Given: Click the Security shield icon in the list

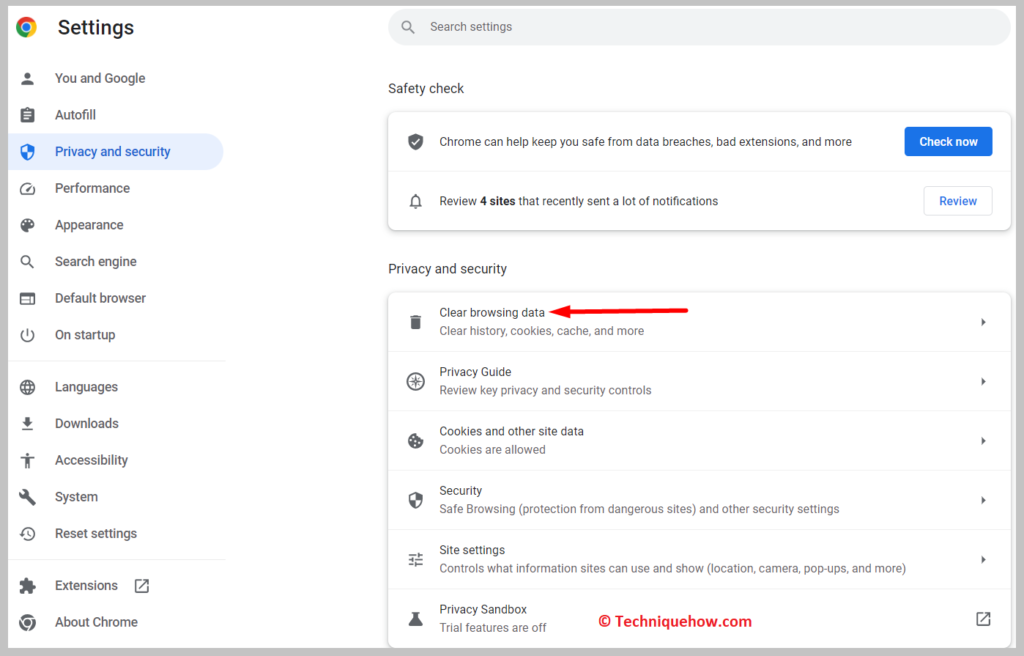Looking at the screenshot, I should (415, 500).
